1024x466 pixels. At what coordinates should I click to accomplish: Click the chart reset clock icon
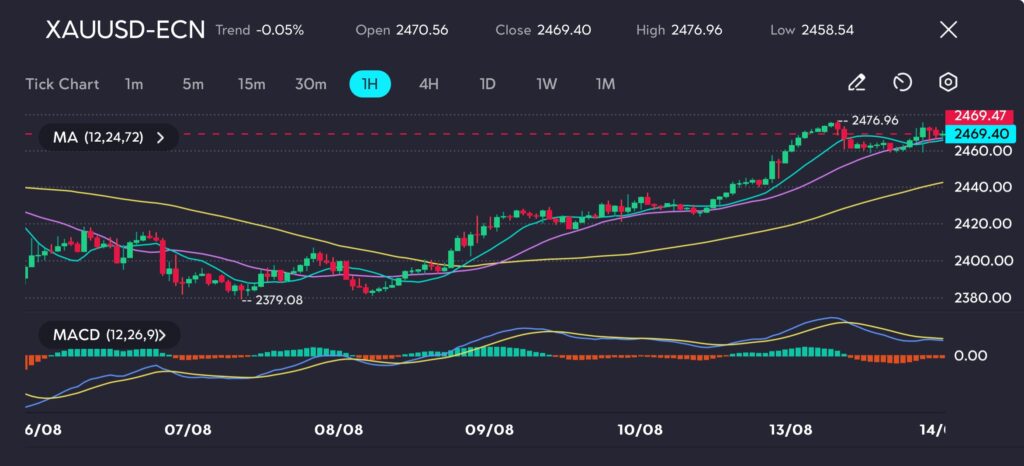[902, 83]
